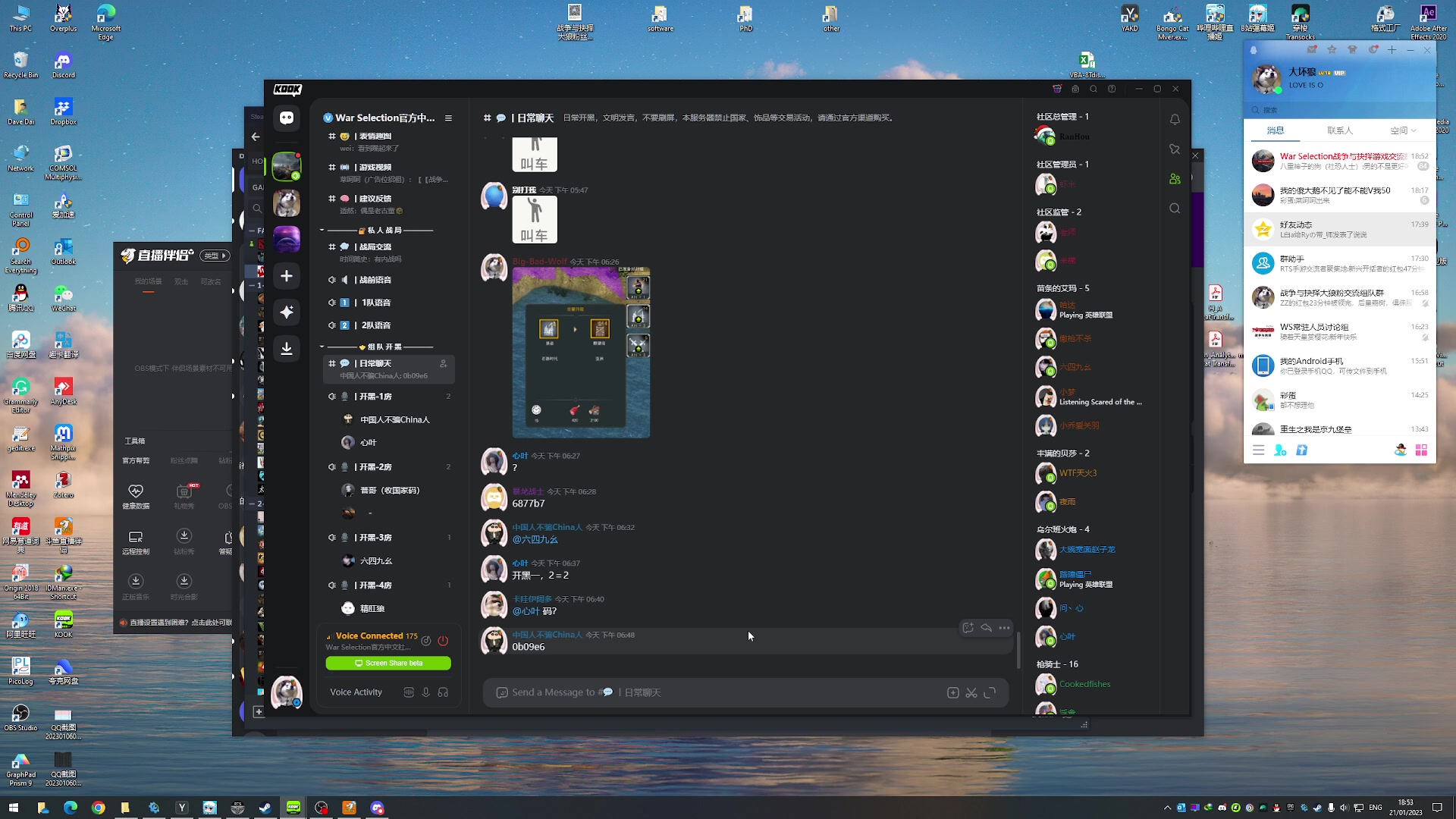Open QQ chat 我的Android手机
This screenshot has height=819, width=1456.
(1340, 366)
